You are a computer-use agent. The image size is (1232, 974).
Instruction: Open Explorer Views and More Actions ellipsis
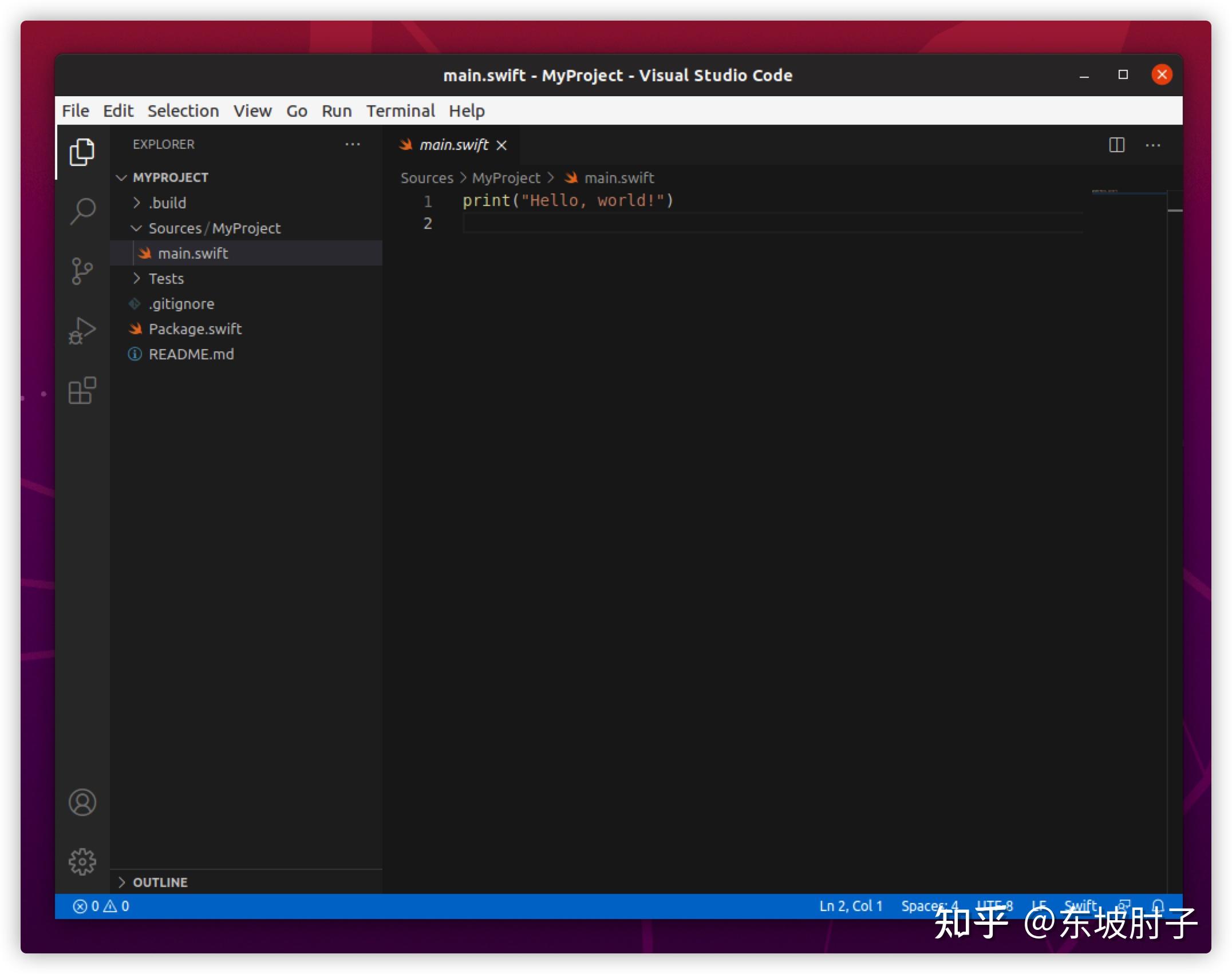point(353,144)
